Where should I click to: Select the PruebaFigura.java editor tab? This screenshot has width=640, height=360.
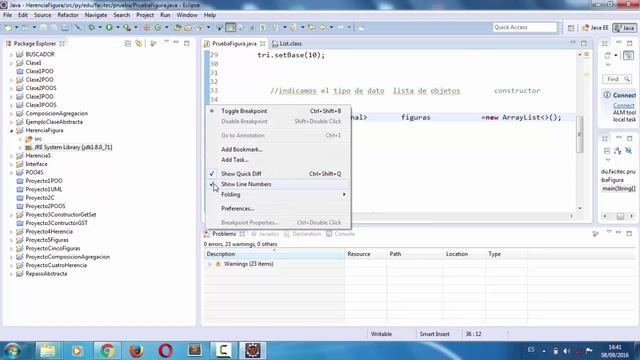pyautogui.click(x=234, y=44)
